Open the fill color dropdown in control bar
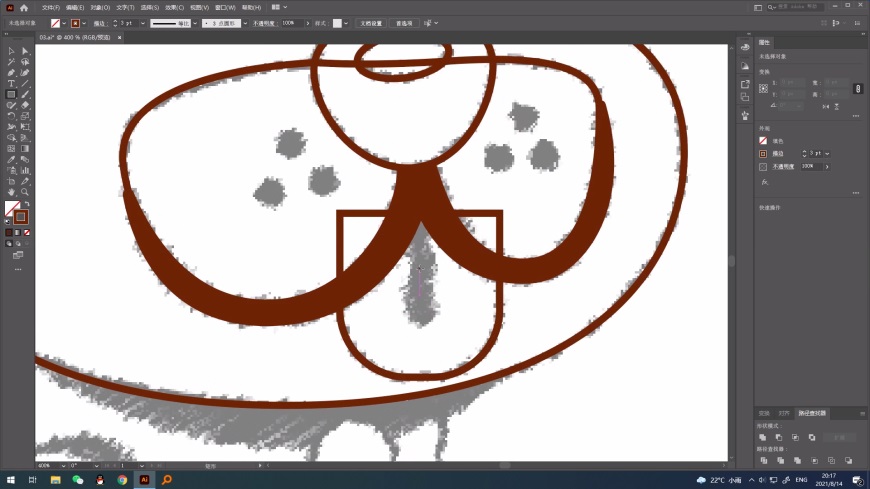Screen dimensions: 870x489 (64, 23)
